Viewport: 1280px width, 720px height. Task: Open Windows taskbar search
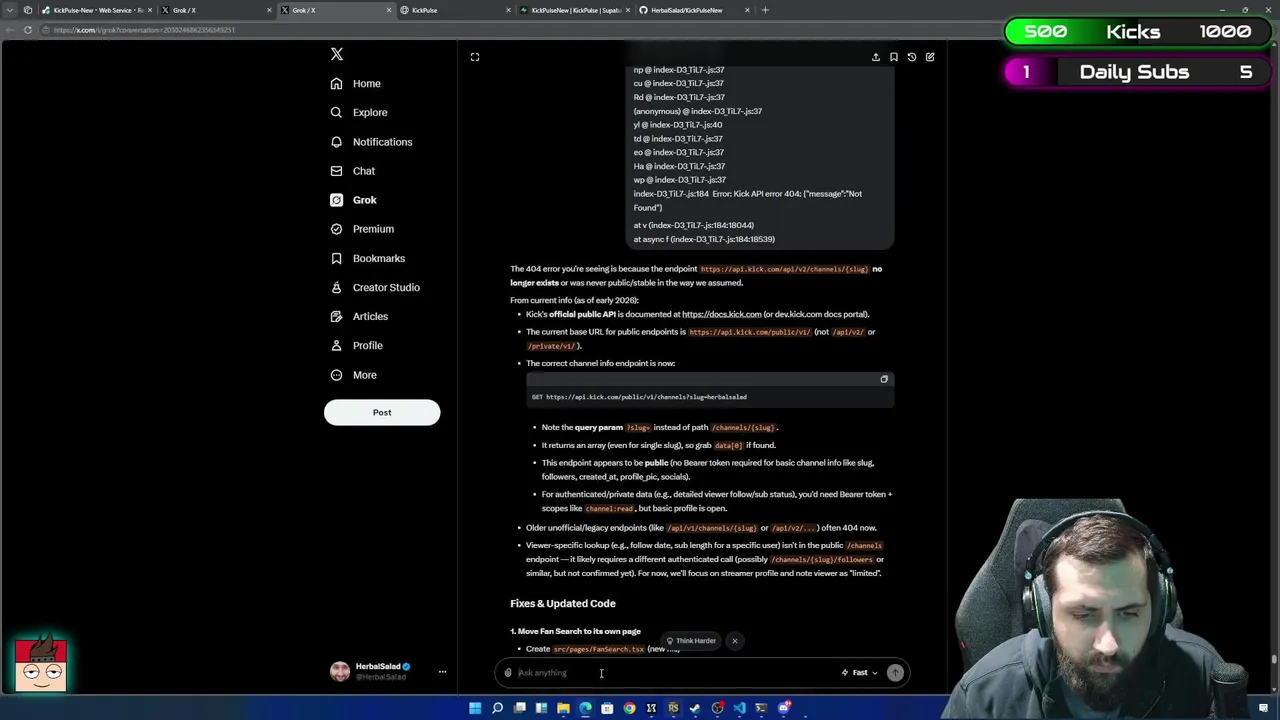click(x=497, y=708)
